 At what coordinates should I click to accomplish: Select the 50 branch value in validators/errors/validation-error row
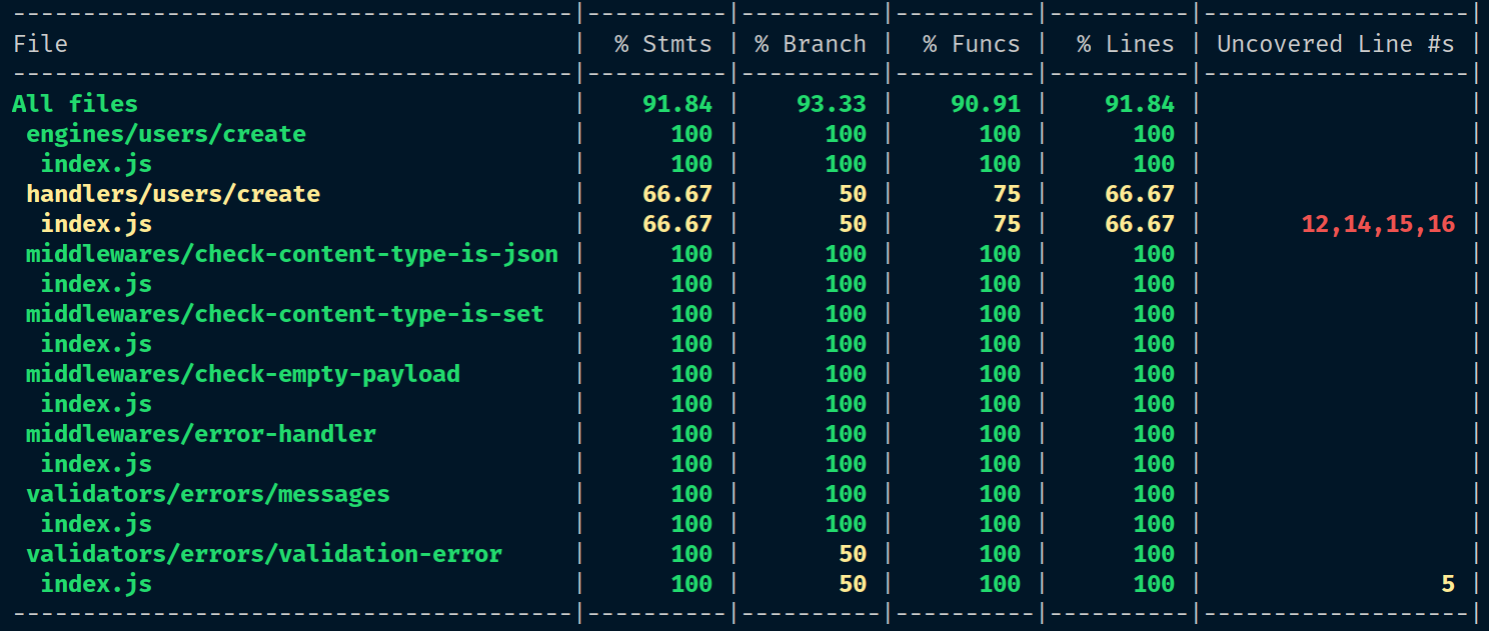point(852,554)
